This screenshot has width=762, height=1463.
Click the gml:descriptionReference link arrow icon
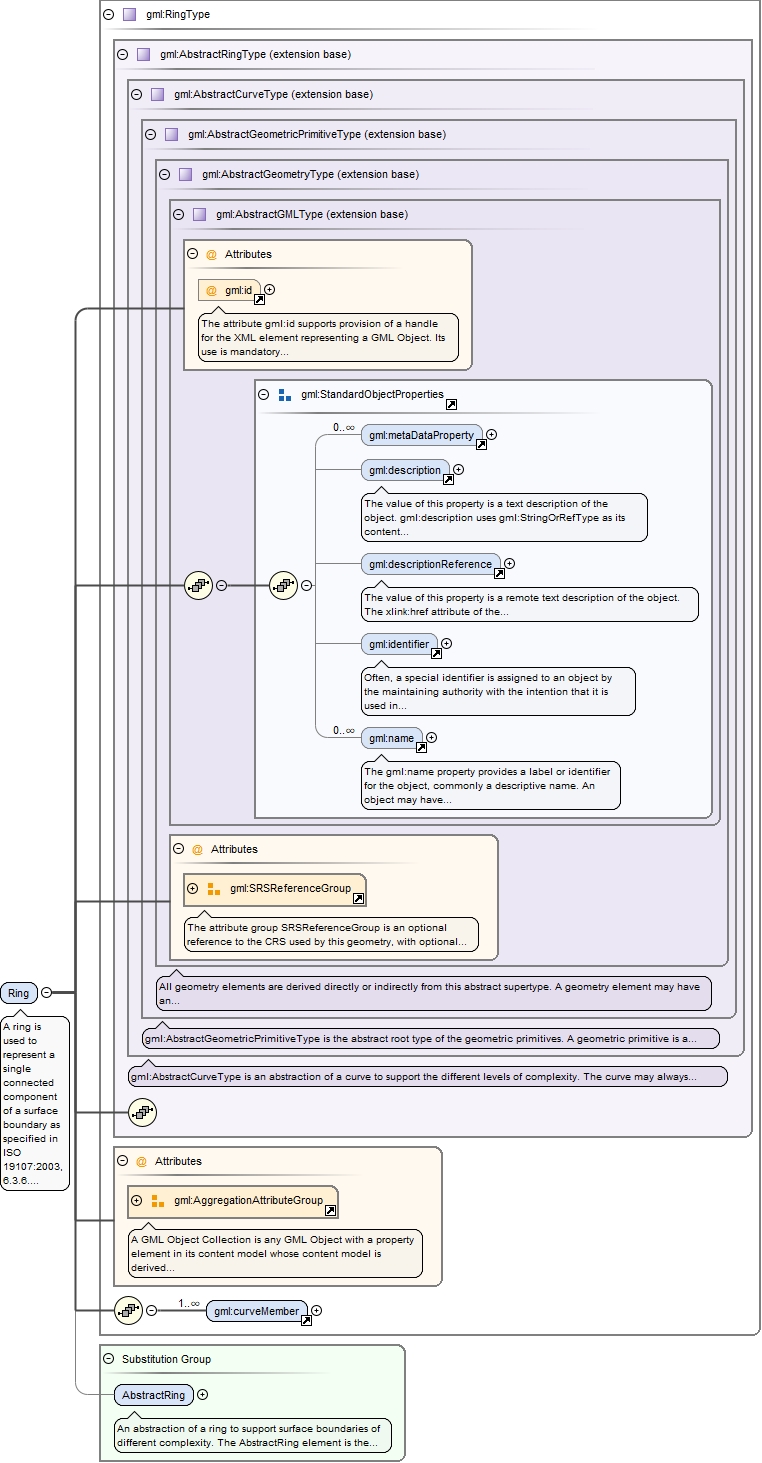click(499, 573)
